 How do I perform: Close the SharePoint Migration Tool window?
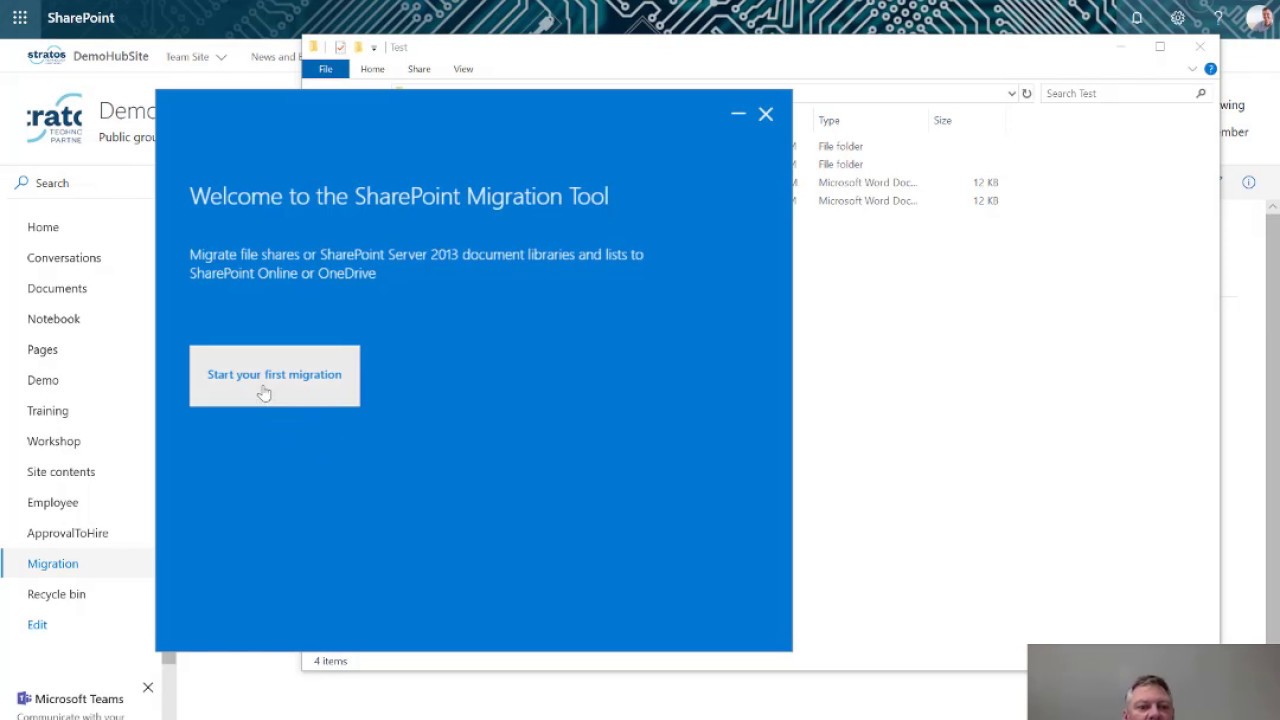(766, 114)
